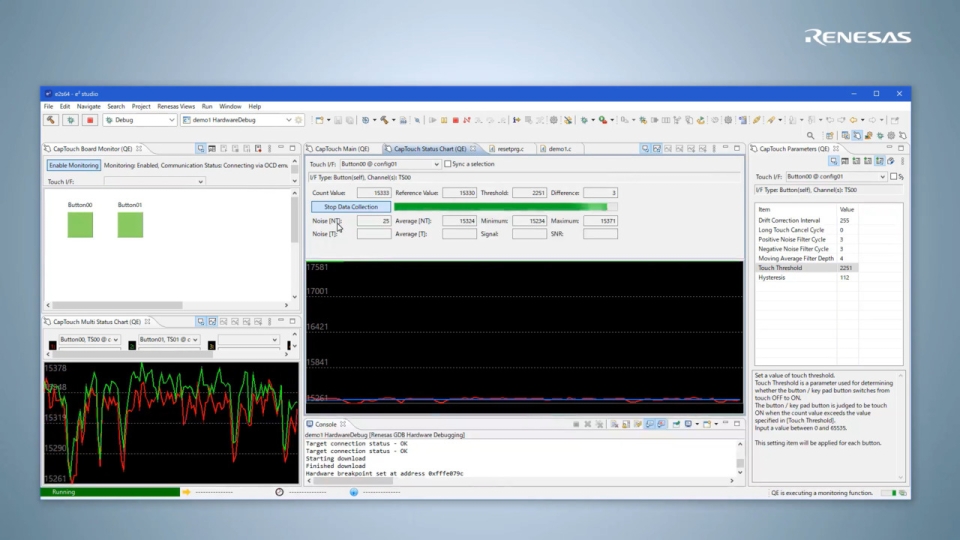
Task: Toggle sync checkbox in CapTouch Parameters panel
Action: click(894, 176)
